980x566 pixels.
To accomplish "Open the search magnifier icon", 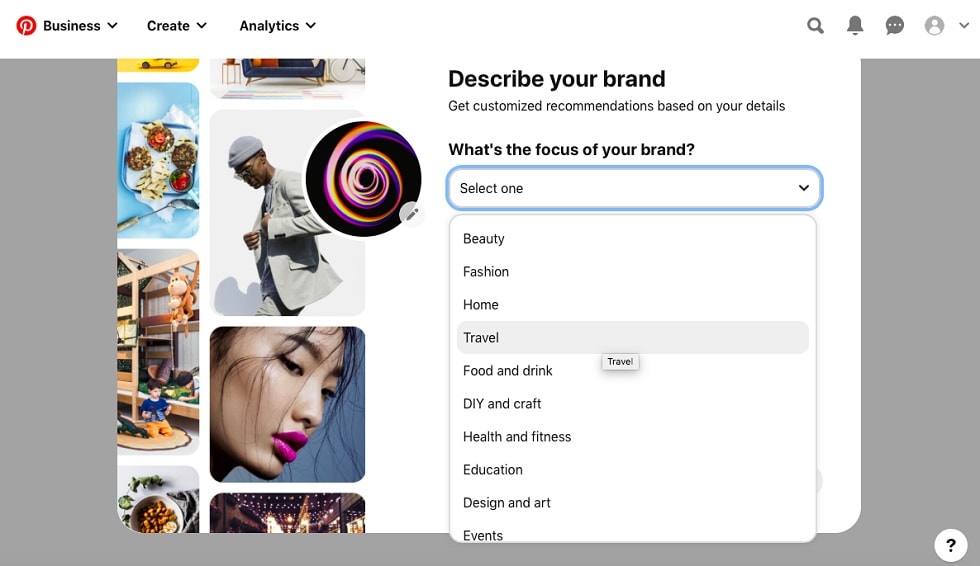I will 815,26.
